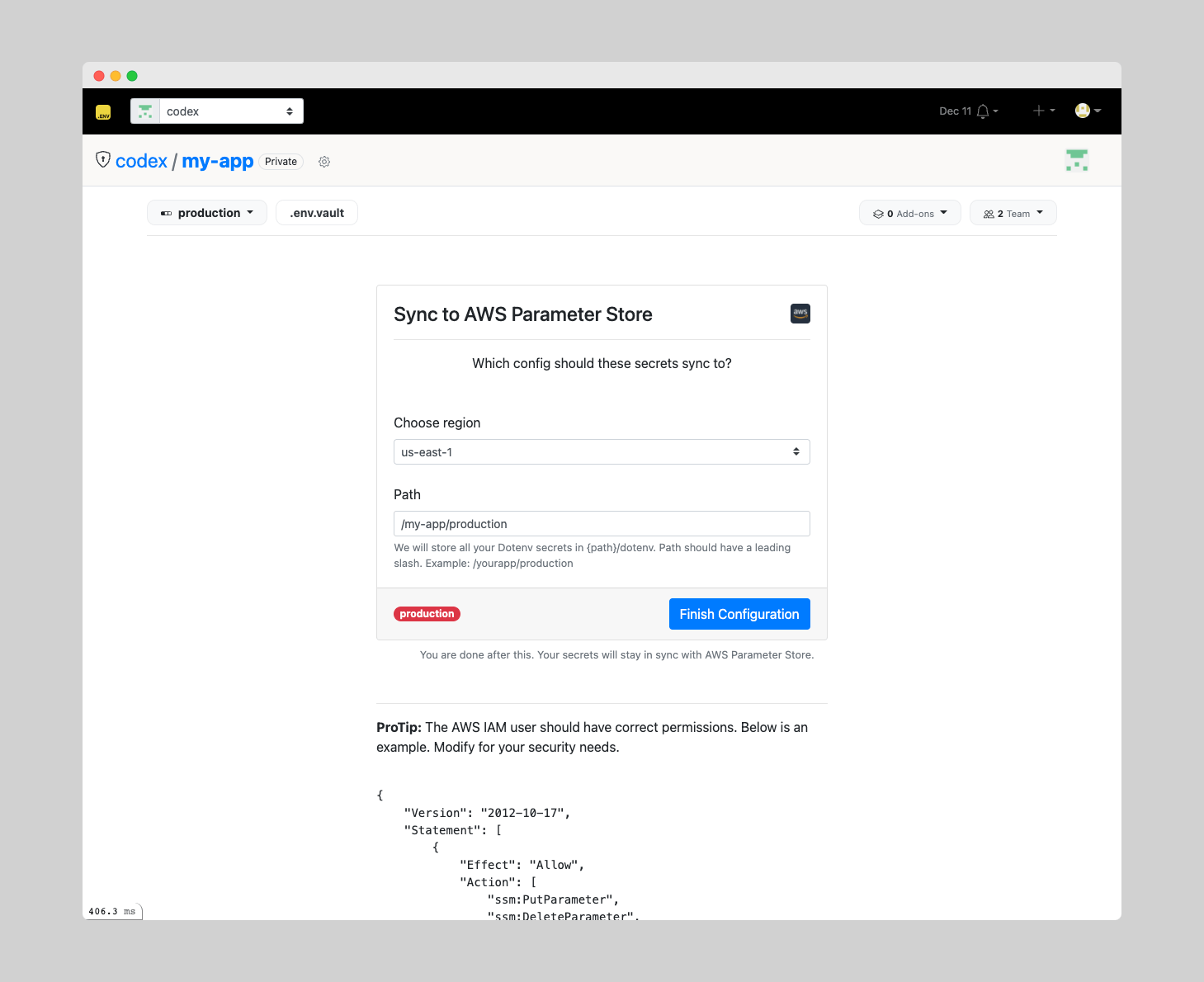Image resolution: width=1204 pixels, height=982 pixels.
Task: Click Finish Configuration button
Action: tap(739, 614)
